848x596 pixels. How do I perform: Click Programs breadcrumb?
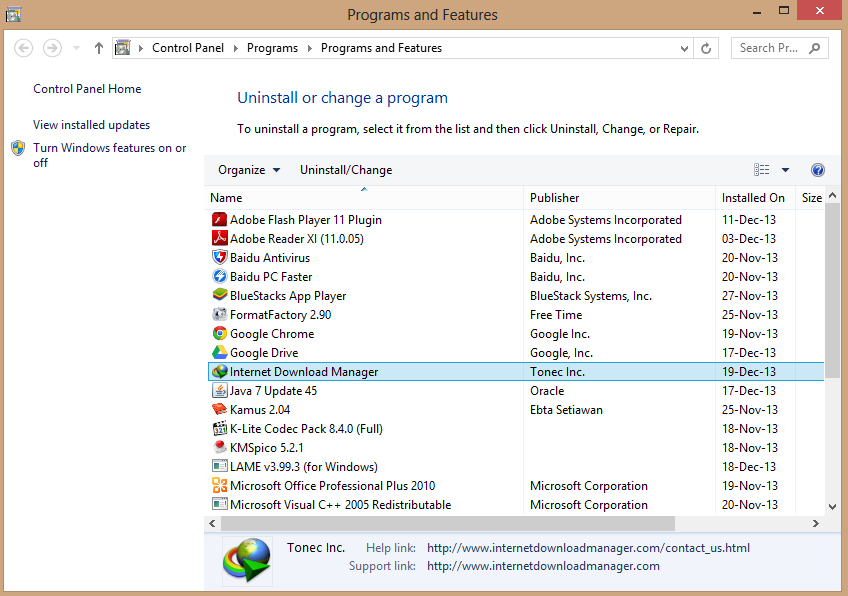[x=272, y=48]
